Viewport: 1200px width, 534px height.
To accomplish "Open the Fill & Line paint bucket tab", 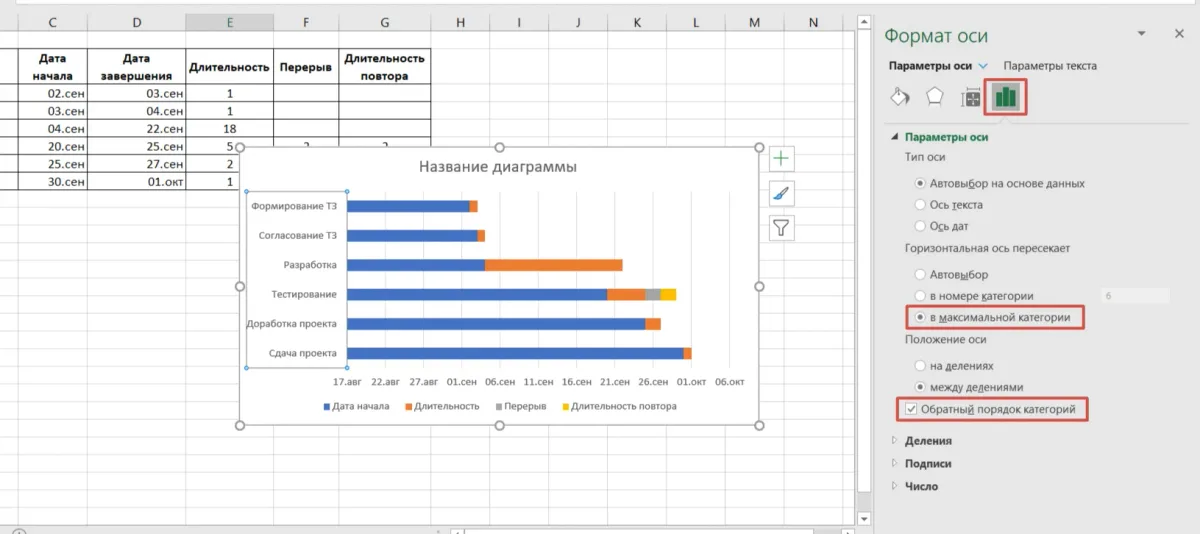I will [899, 97].
